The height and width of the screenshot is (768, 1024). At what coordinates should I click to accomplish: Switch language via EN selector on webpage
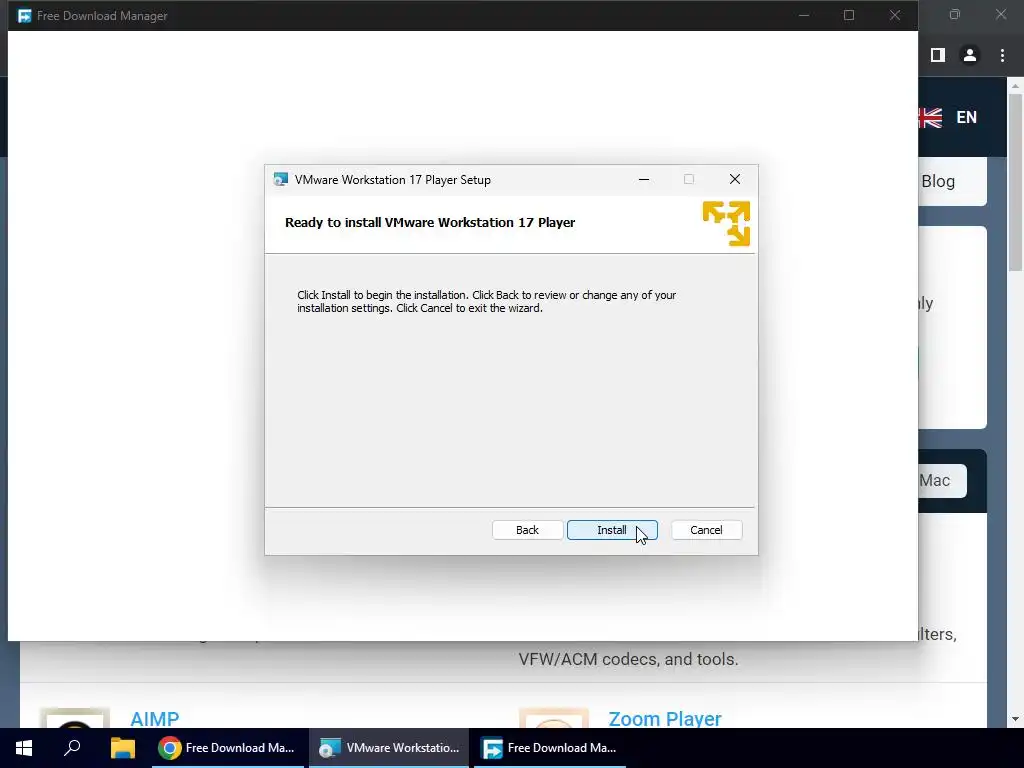point(967,118)
